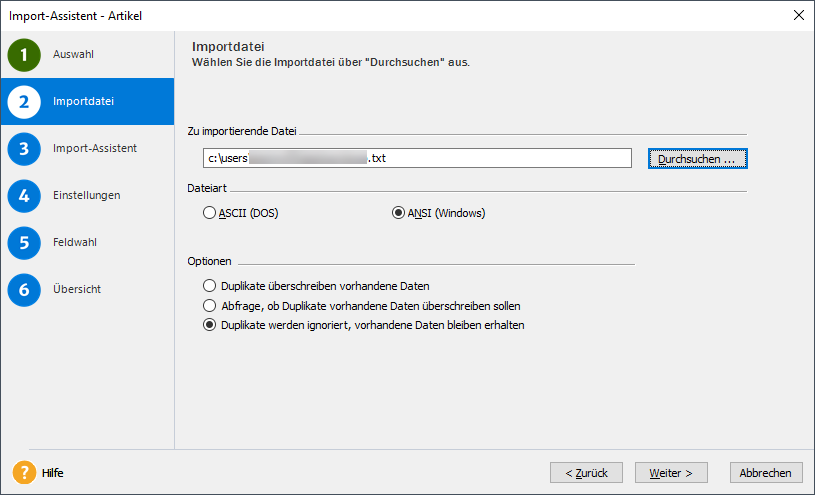
Task: Click the step 1 circle icon
Action: pos(24,54)
